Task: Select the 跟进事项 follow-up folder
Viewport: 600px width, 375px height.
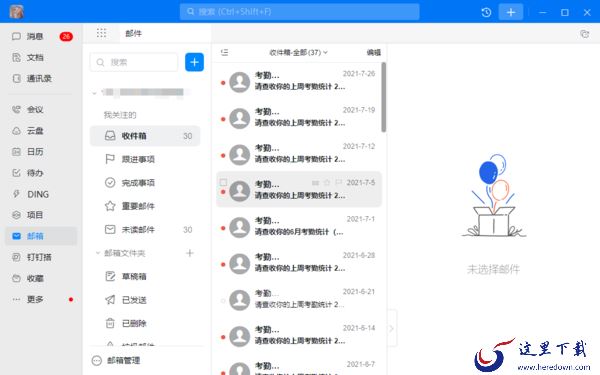Action: (145, 159)
